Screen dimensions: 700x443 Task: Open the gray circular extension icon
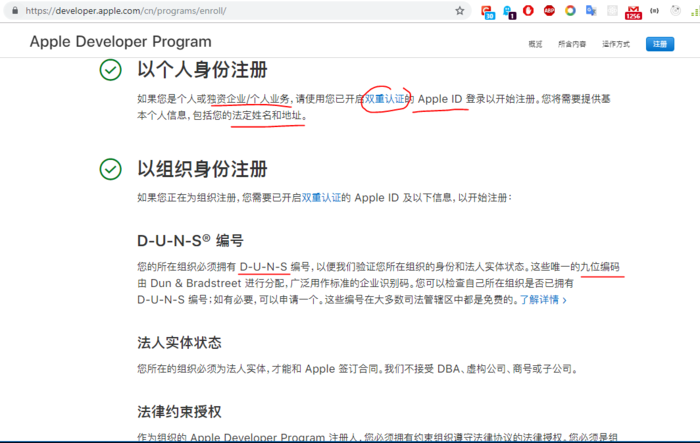pos(675,11)
